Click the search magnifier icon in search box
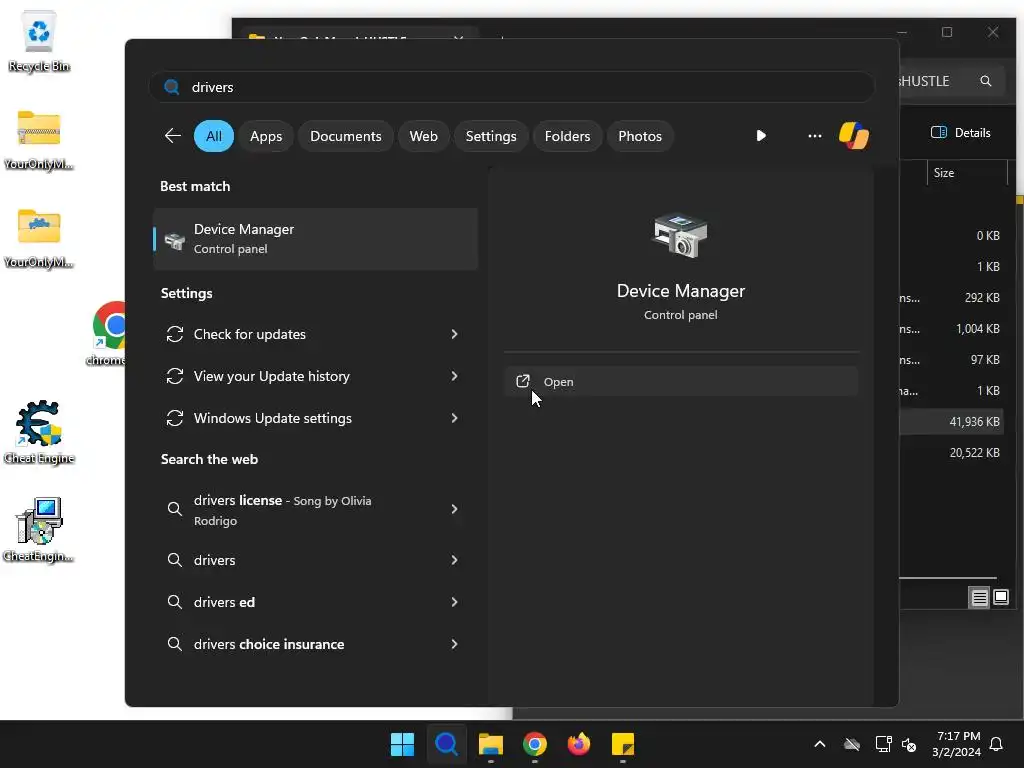1024x768 pixels. [172, 87]
